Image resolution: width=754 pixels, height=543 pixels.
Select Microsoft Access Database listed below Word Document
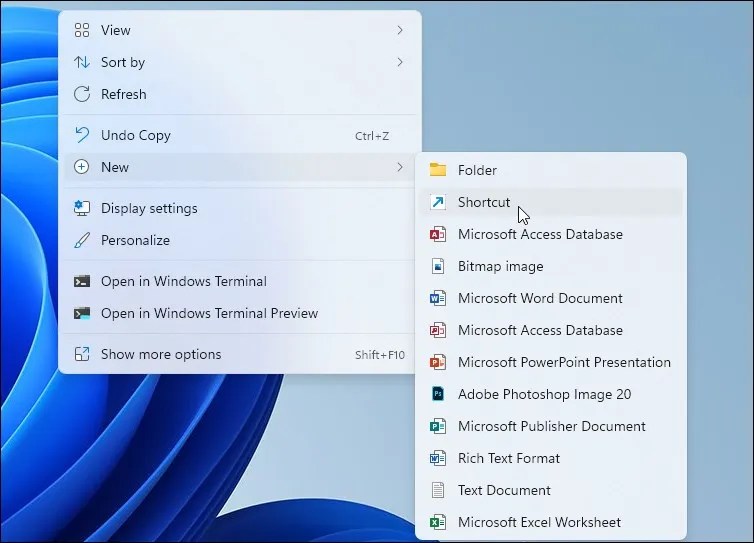[551, 330]
